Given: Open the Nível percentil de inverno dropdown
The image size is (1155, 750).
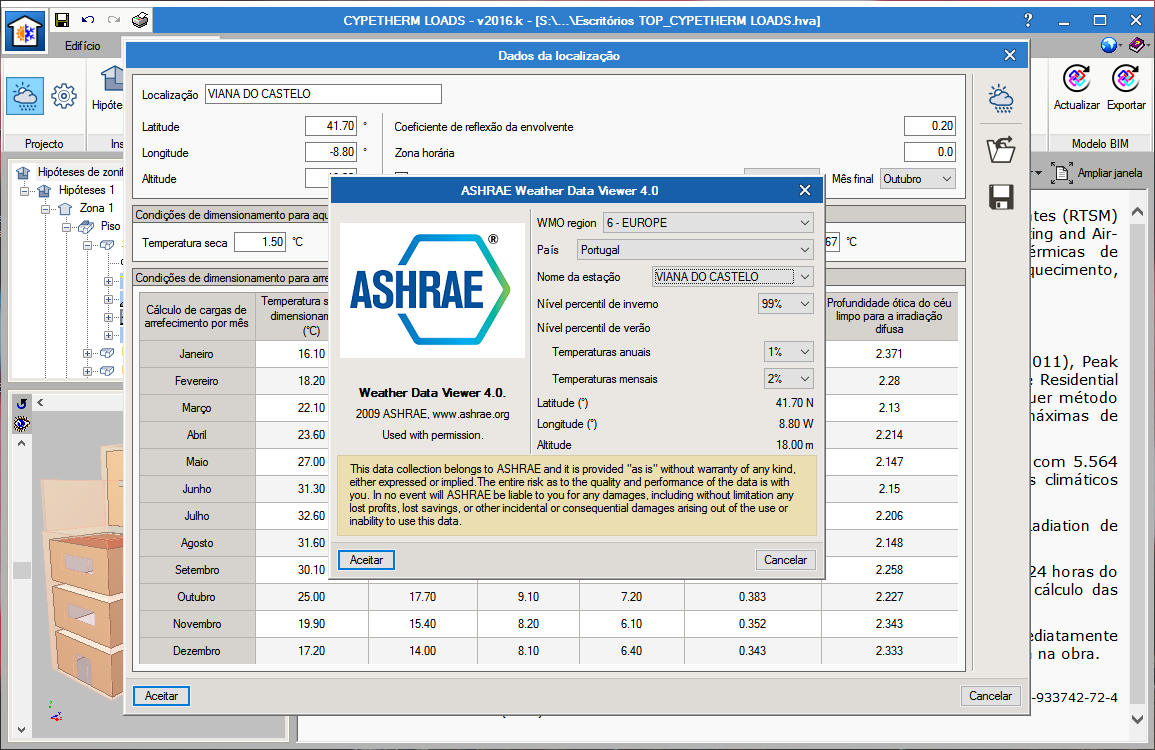Looking at the screenshot, I should coord(786,304).
